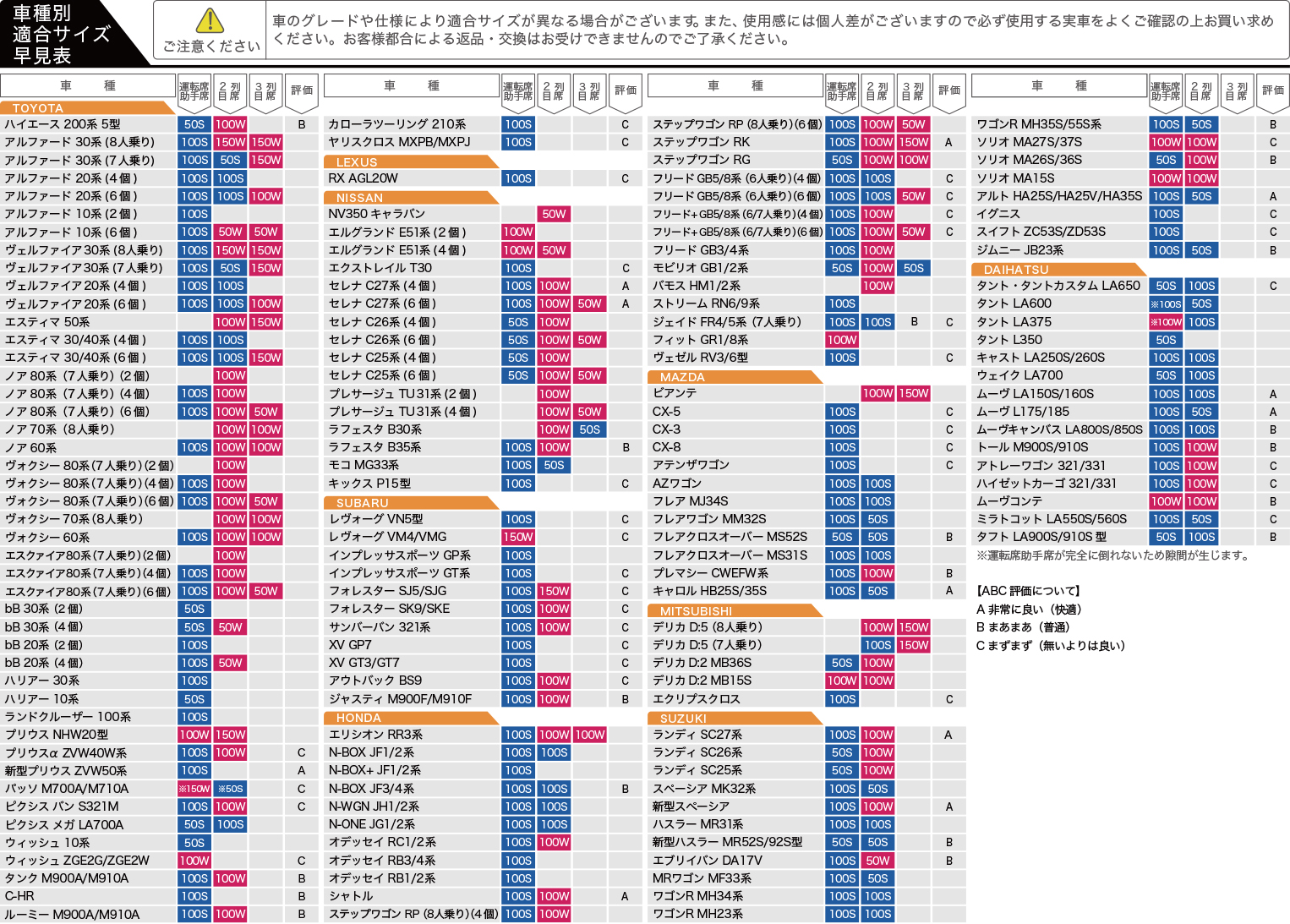Select the DAIHATSU brand header
Image resolution: width=1290 pixels, height=924 pixels.
[x=1016, y=270]
